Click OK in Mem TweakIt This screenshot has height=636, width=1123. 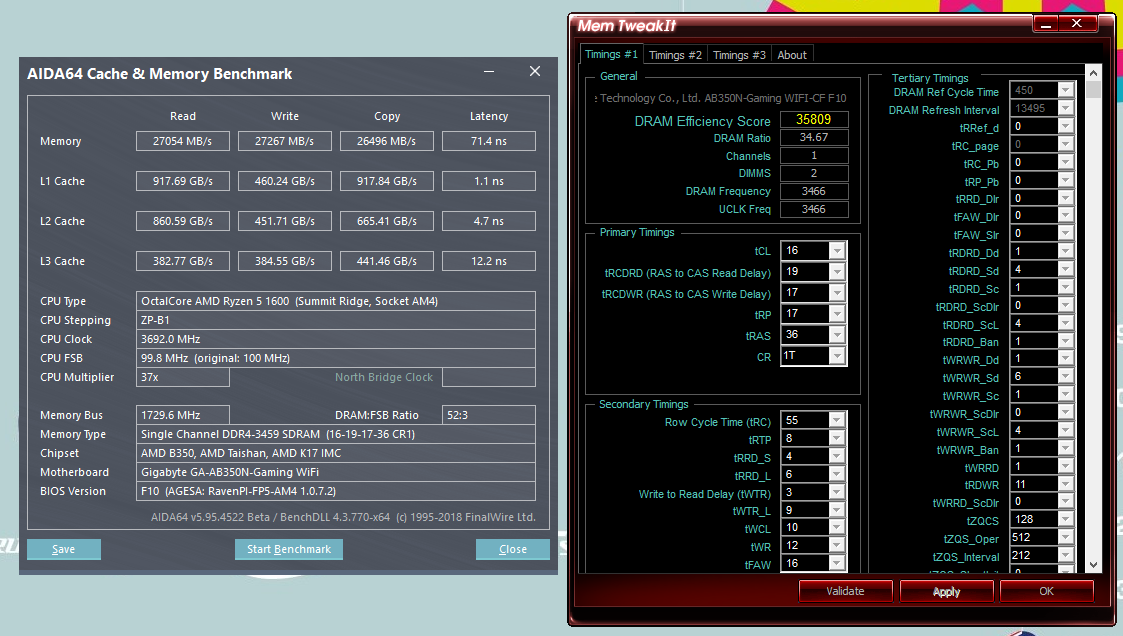coord(1046,591)
